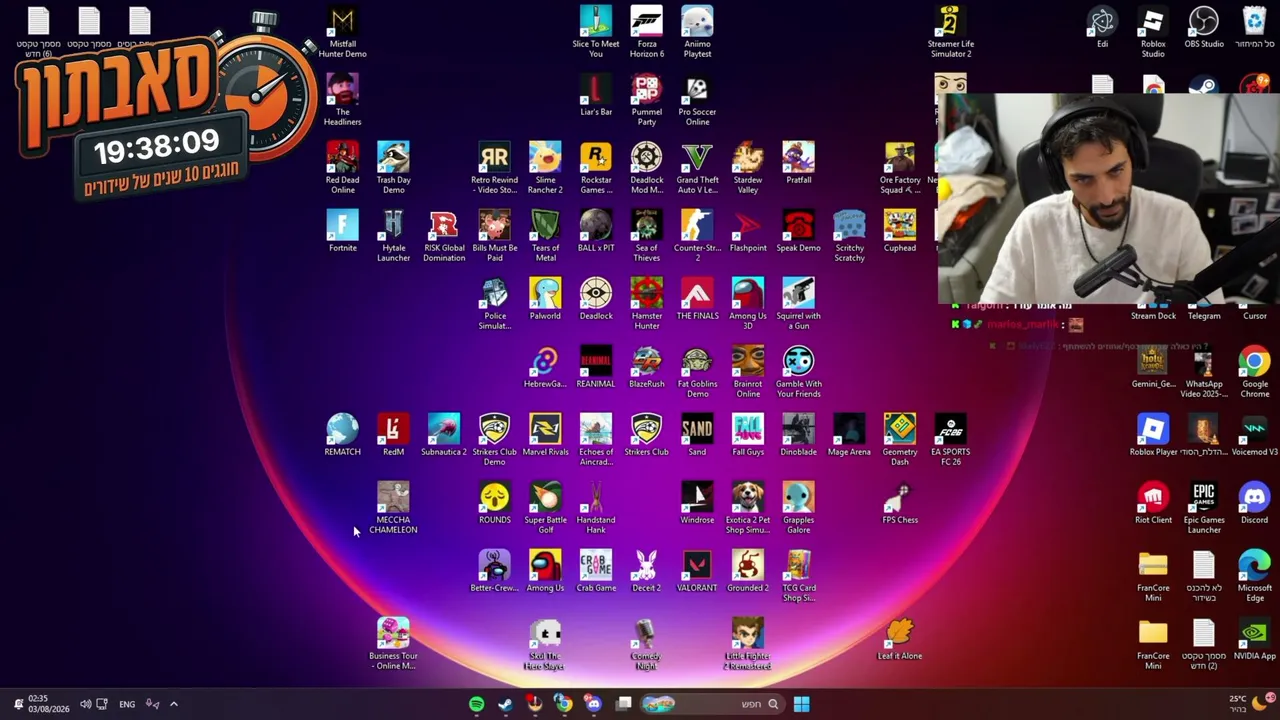Select the EA SPORTS FC 26 icon
Viewport: 1280px width, 720px height.
click(x=950, y=439)
